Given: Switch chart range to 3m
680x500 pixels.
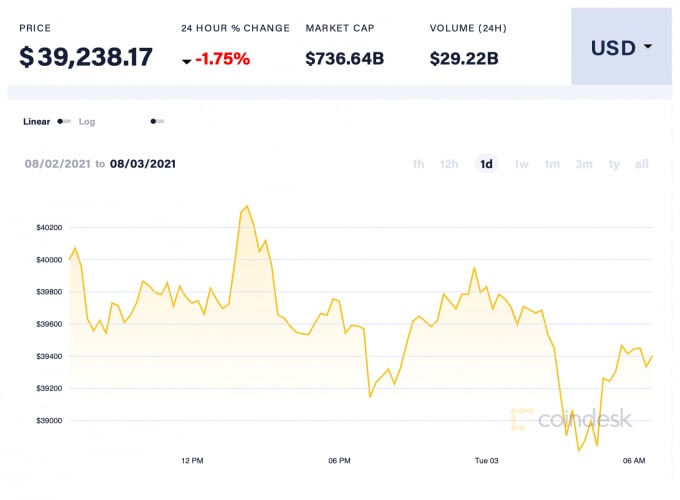Looking at the screenshot, I should coord(584,164).
